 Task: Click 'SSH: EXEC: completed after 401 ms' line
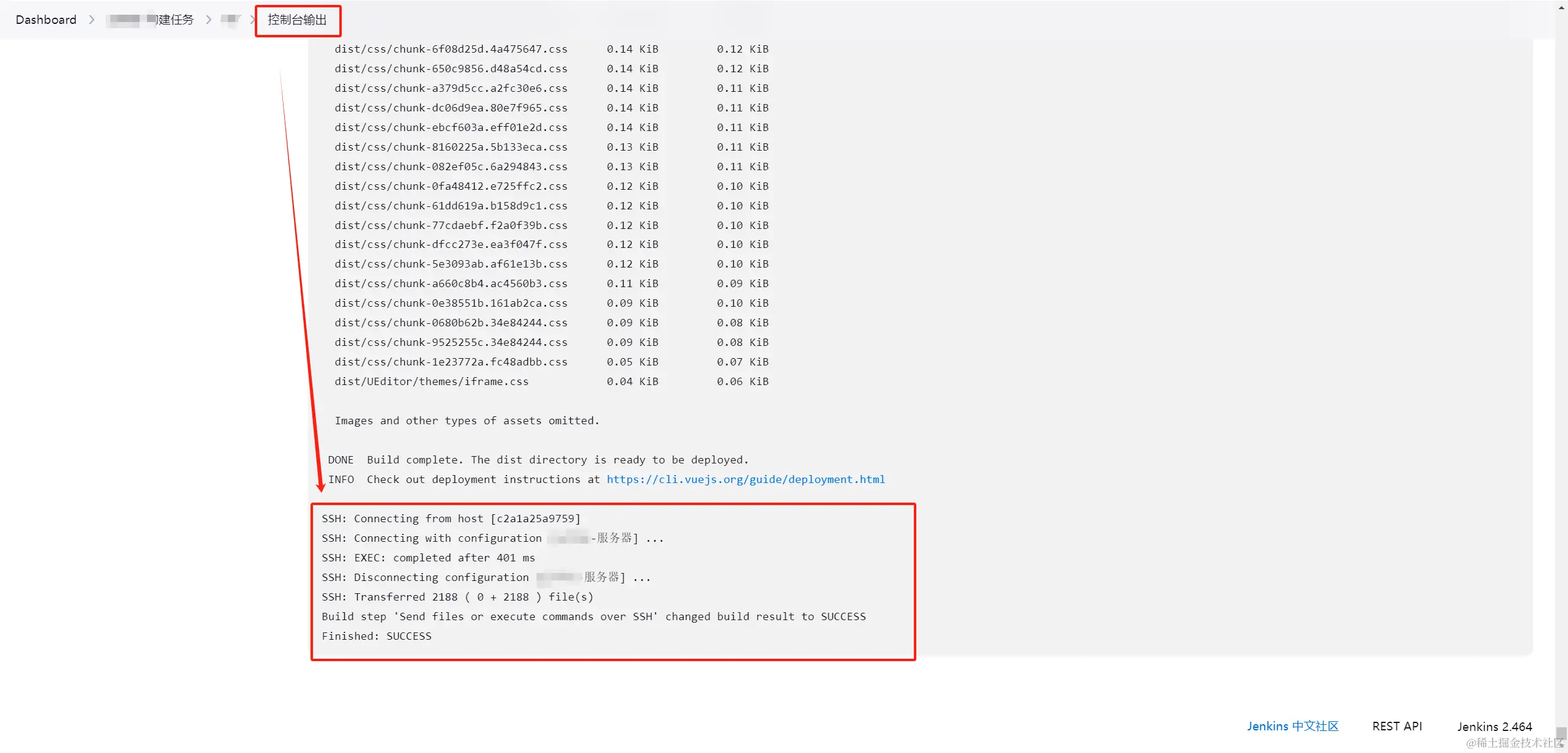pos(428,558)
